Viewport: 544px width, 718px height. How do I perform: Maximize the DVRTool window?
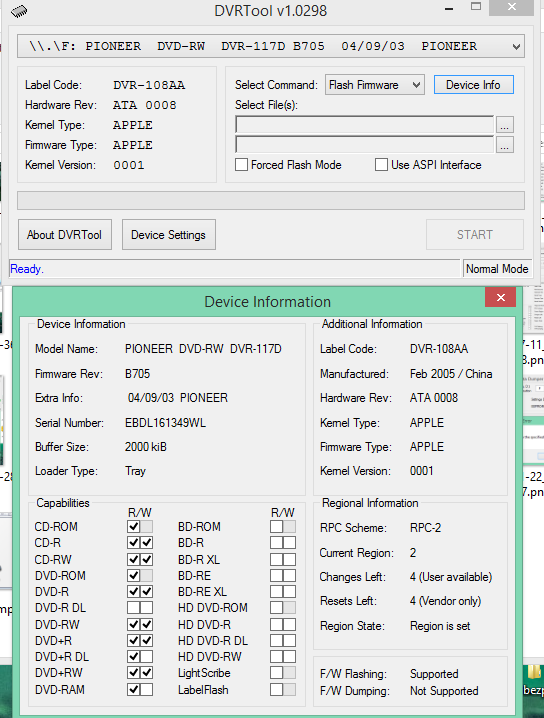pyautogui.click(x=476, y=7)
